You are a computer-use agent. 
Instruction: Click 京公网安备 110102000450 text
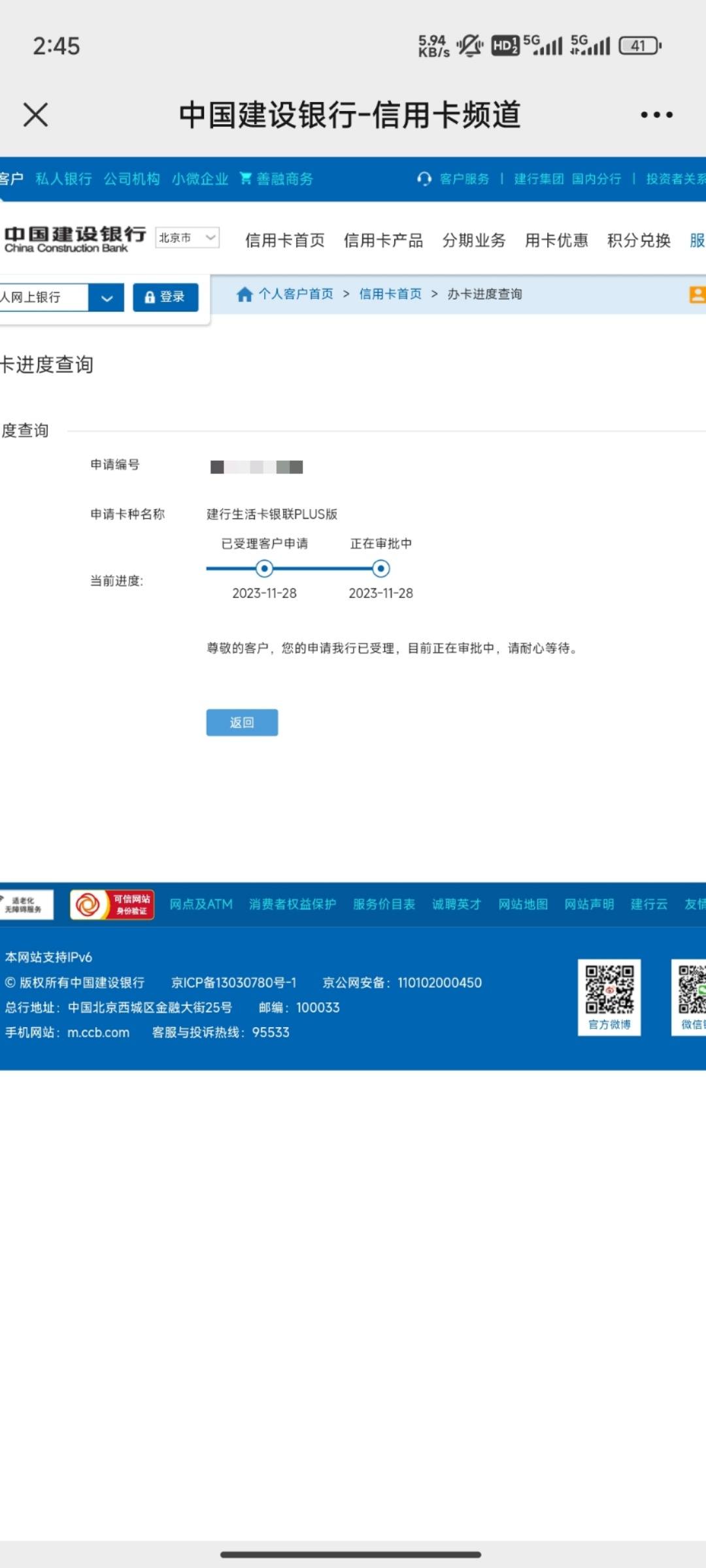click(x=402, y=983)
